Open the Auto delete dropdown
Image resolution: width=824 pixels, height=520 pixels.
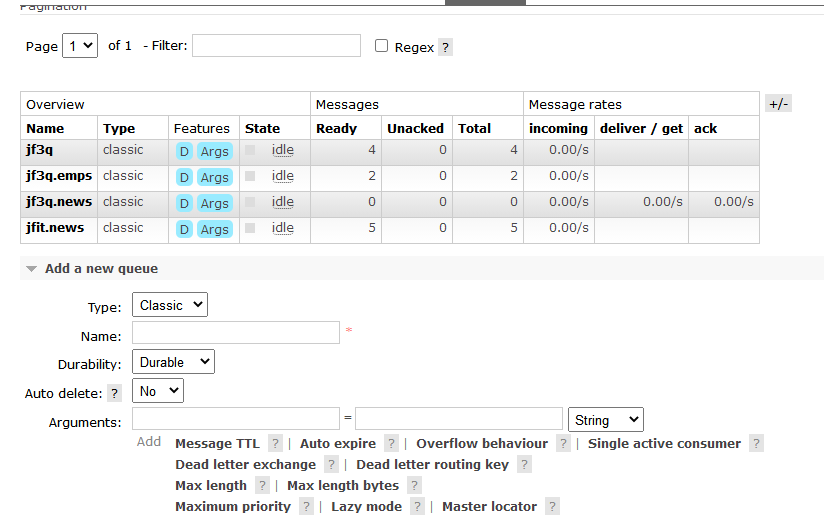(x=158, y=391)
